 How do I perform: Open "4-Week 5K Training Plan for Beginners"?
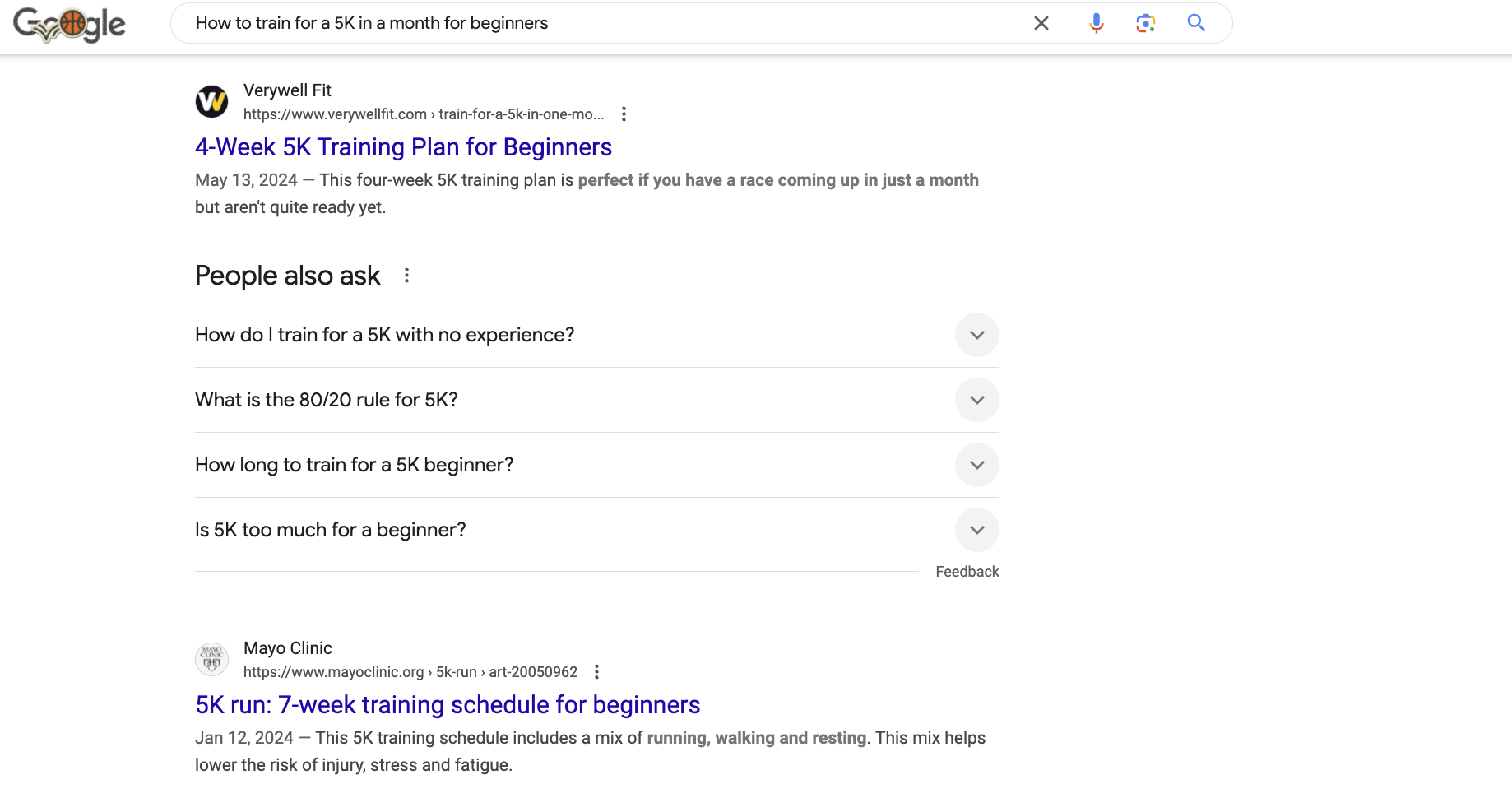click(403, 147)
